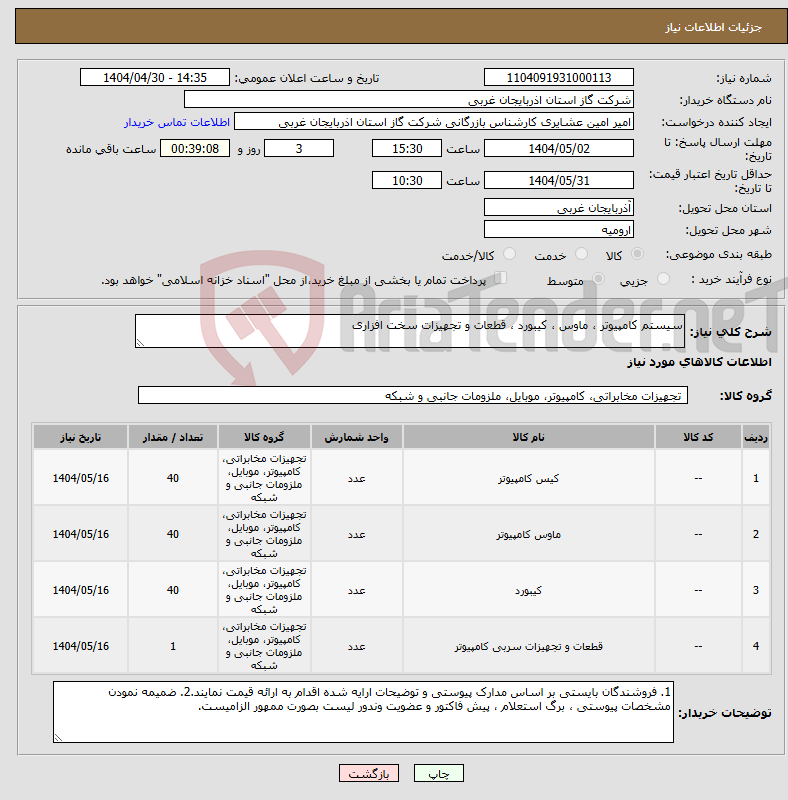Click the تاریخ نیاز column header

click(81, 437)
